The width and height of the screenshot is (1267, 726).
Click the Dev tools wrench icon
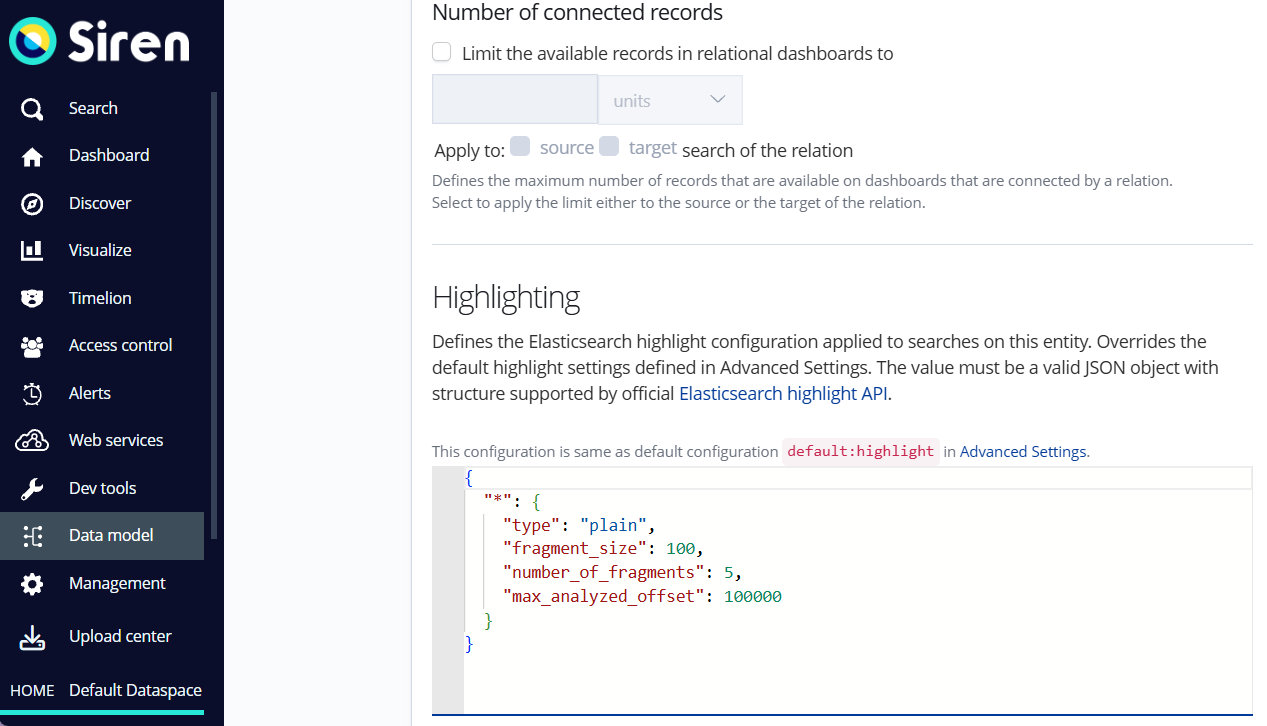click(x=32, y=488)
